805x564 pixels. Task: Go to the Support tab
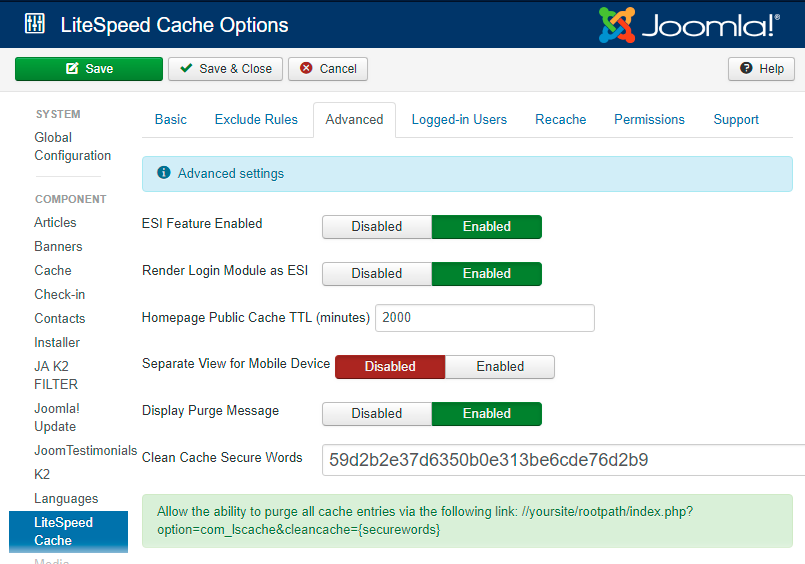(x=736, y=120)
